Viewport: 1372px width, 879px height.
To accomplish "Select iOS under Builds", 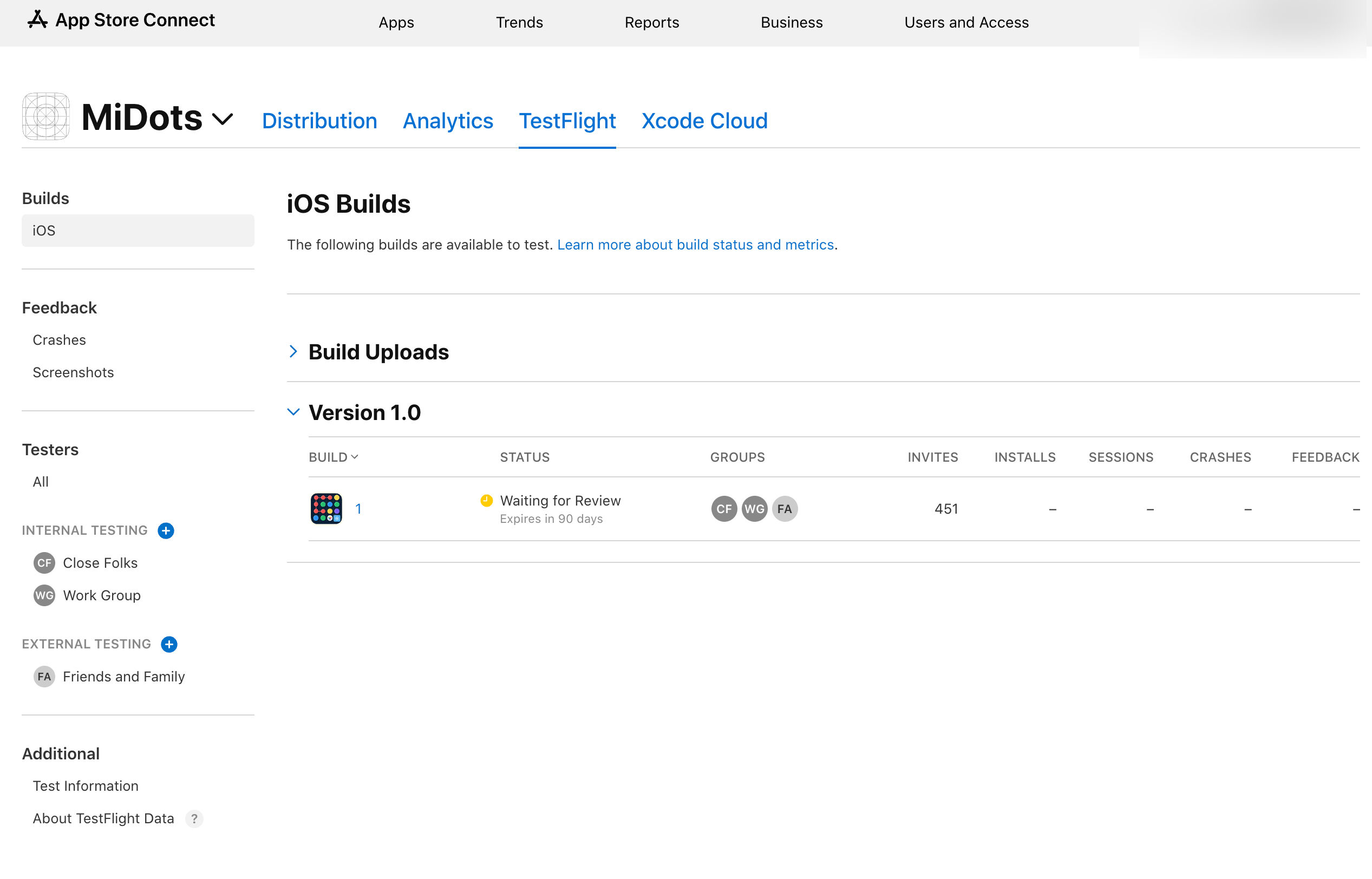I will [x=138, y=231].
